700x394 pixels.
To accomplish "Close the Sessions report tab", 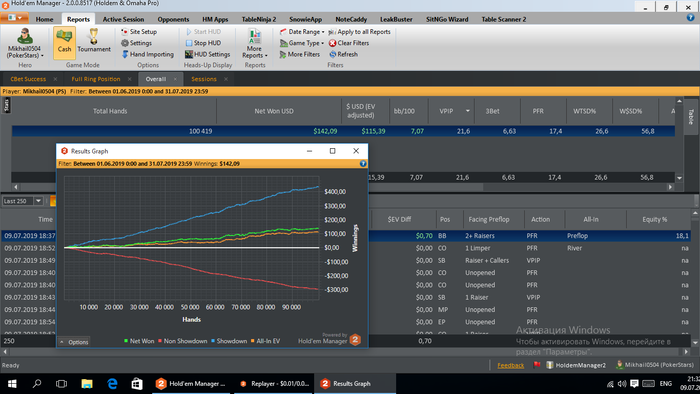I will click(226, 79).
